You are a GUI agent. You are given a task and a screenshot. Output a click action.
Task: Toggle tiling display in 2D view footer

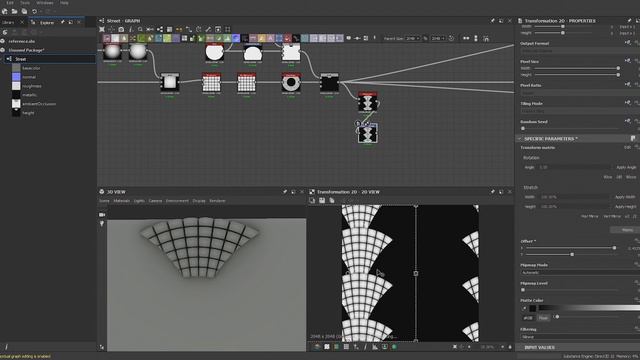[x=336, y=347]
